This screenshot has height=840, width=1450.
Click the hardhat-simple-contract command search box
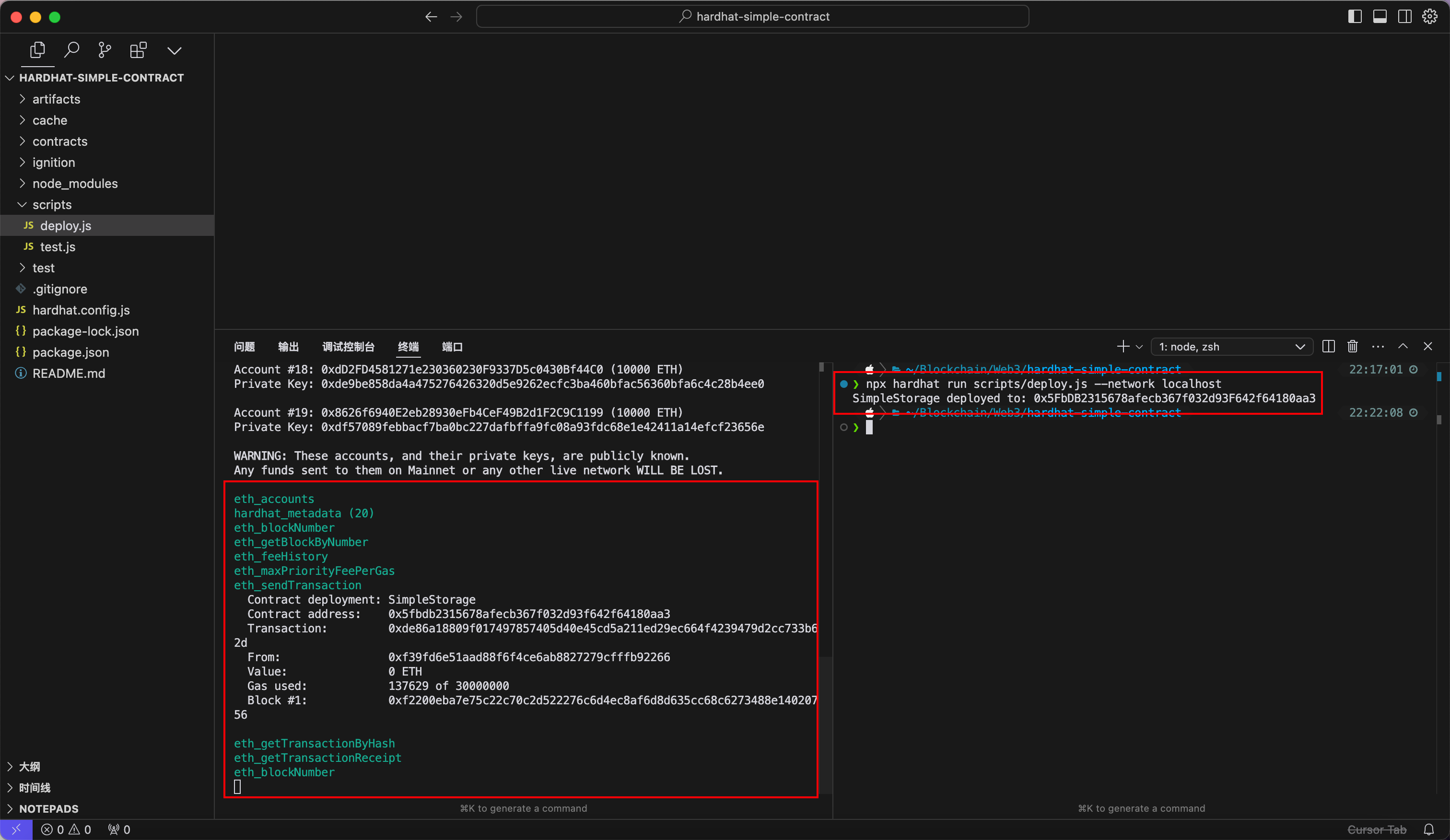(753, 17)
